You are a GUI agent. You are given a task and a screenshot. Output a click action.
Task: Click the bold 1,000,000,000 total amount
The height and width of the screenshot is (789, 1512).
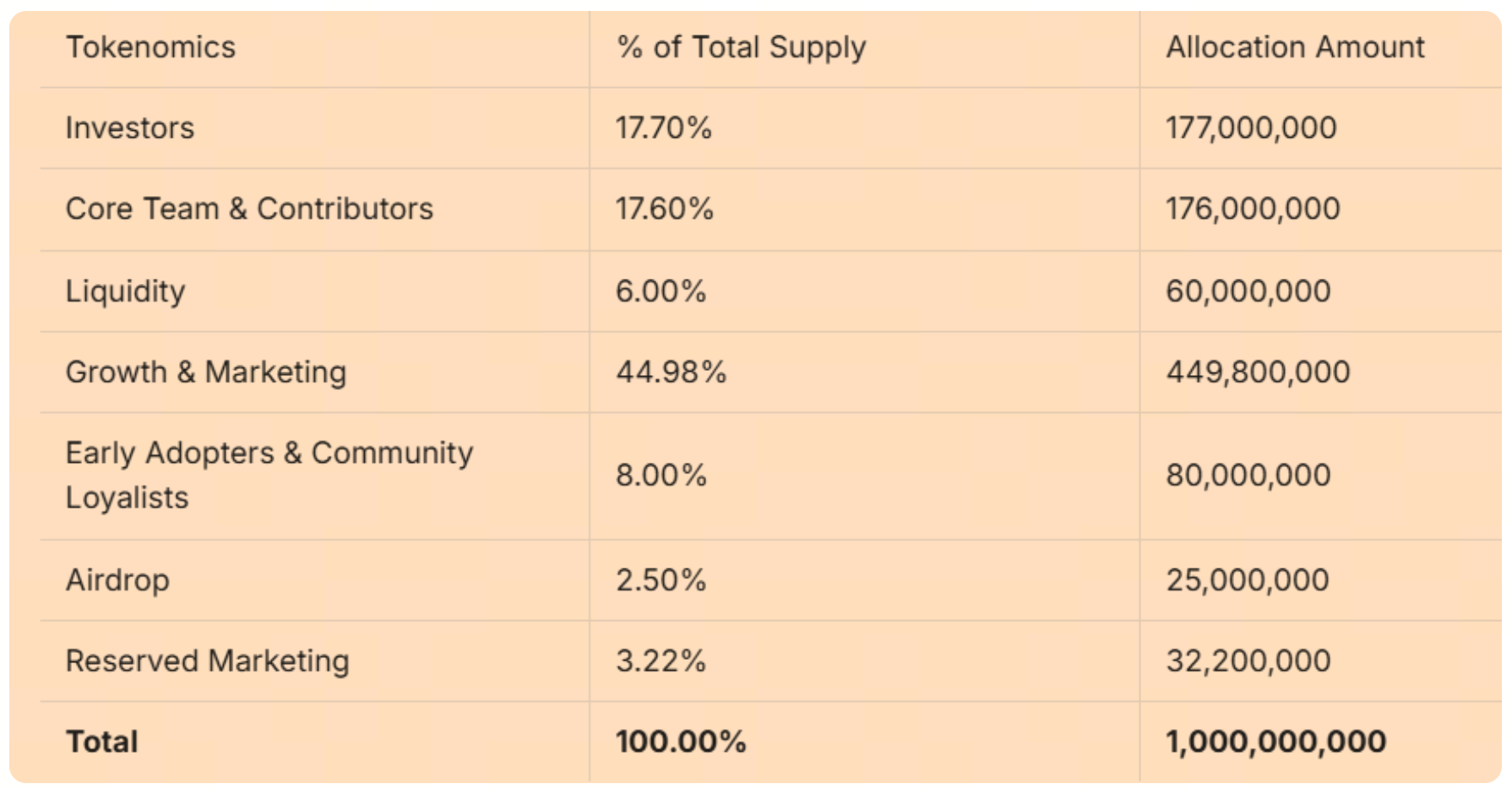click(1275, 741)
